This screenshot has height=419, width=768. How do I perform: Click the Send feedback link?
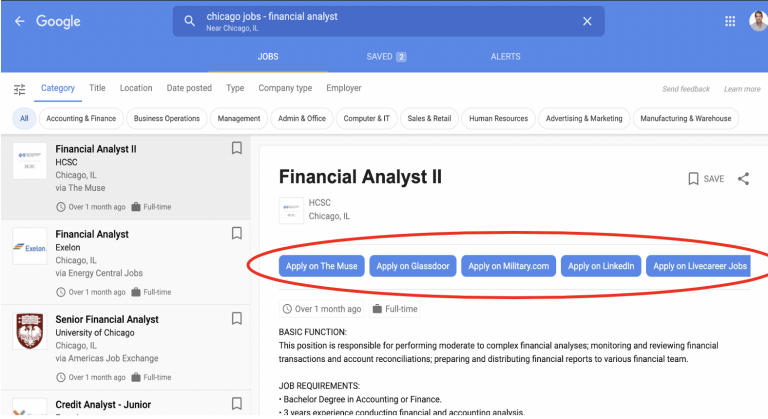pos(686,89)
